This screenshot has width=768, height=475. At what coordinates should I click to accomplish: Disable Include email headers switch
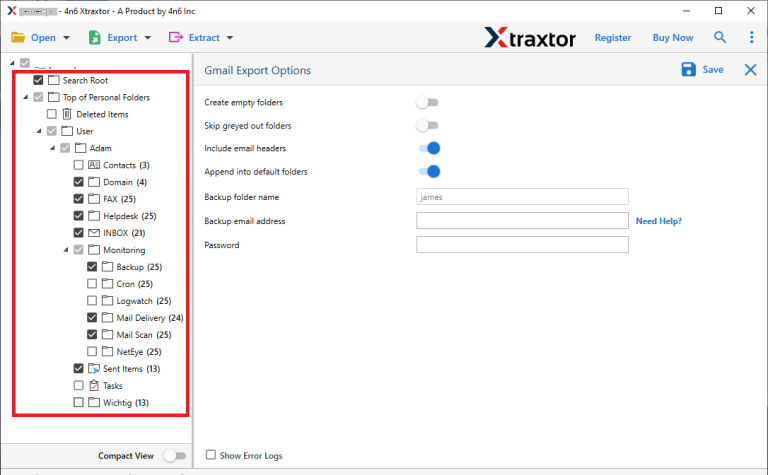[430, 148]
